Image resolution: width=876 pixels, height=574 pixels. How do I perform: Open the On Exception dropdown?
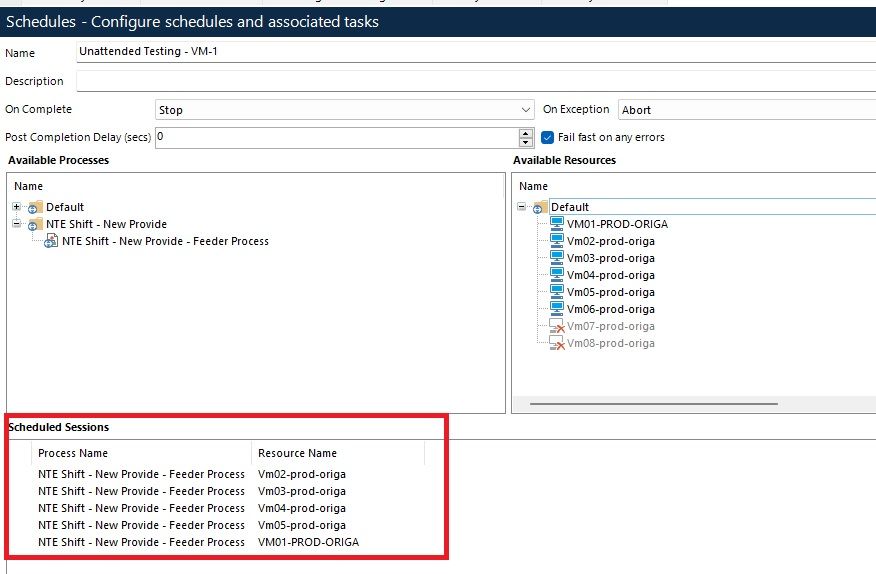pos(745,110)
